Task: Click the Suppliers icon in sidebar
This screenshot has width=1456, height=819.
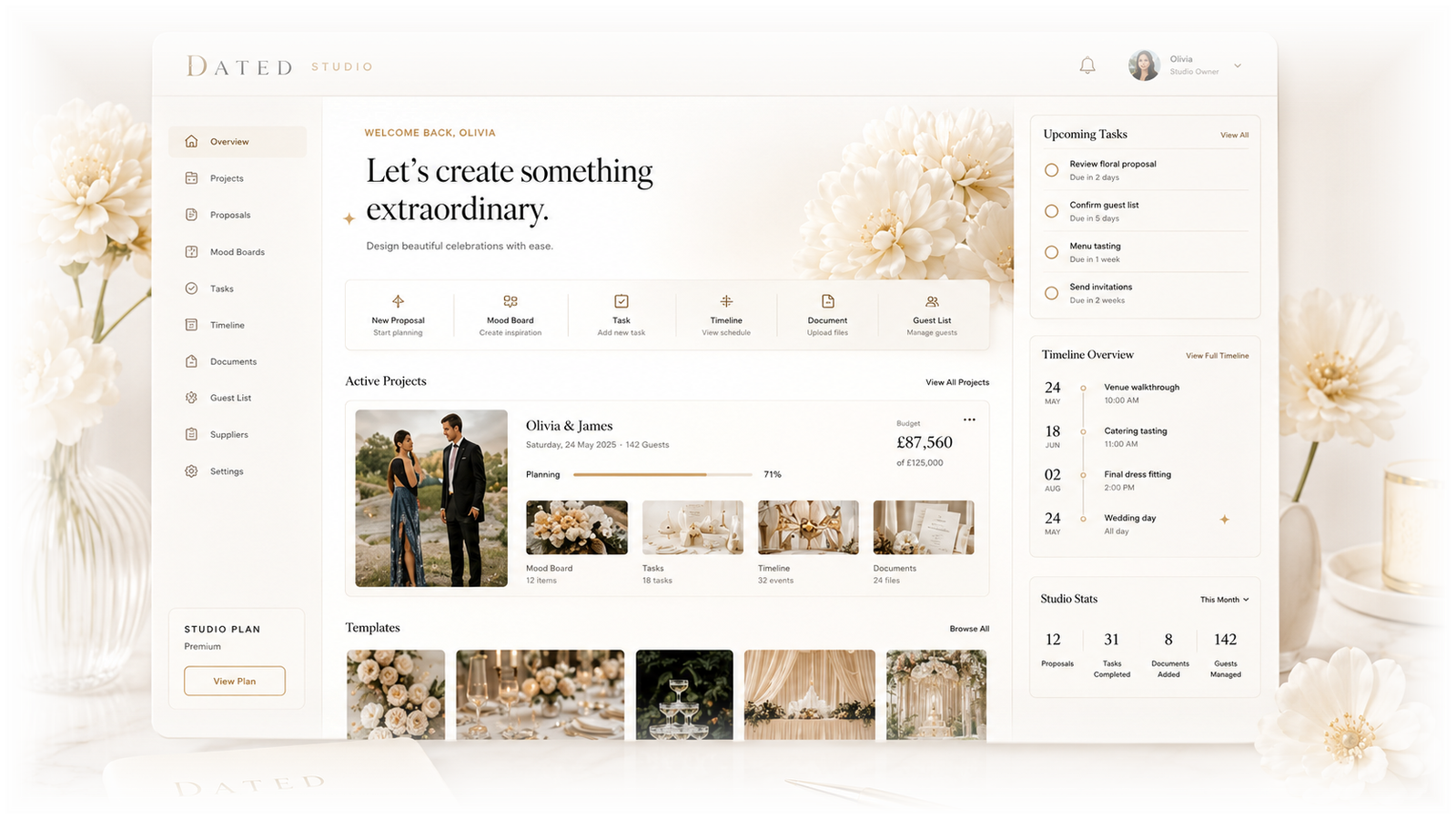Action: tap(191, 434)
